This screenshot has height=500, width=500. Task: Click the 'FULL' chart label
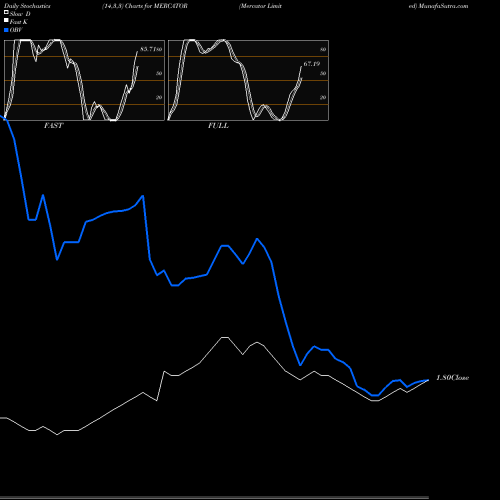(218, 126)
